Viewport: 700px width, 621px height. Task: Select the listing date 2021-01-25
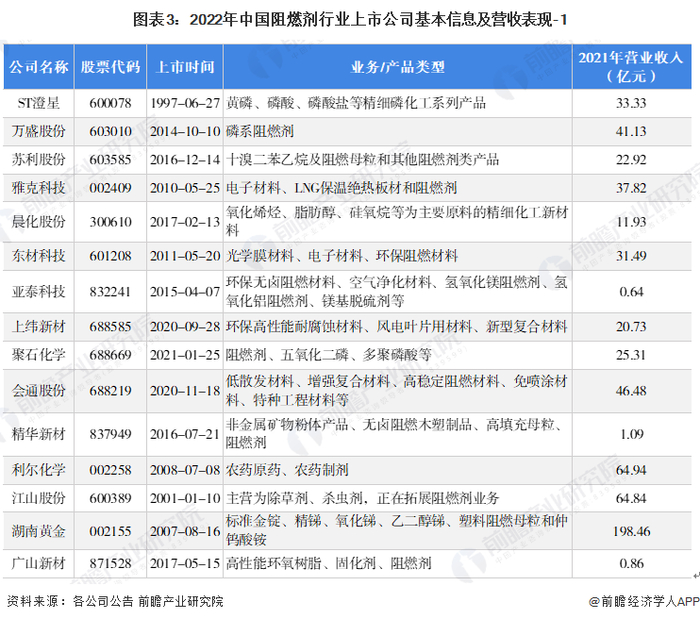point(185,355)
